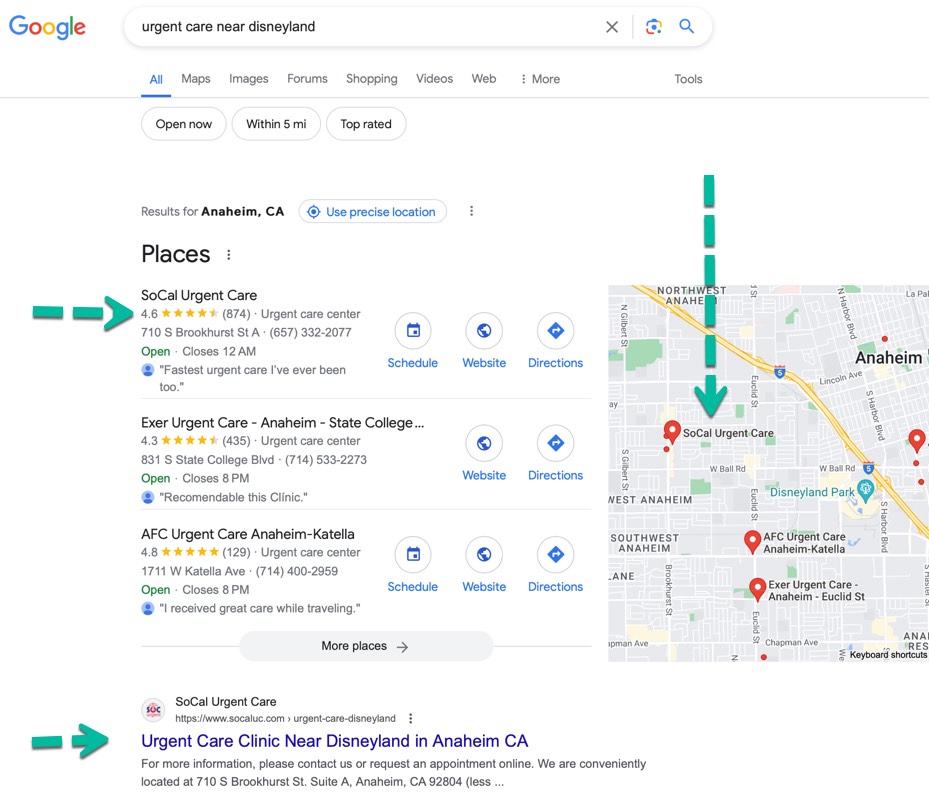929x804 pixels.
Task: Open the Exer Urgent Care State College listing
Action: click(283, 422)
